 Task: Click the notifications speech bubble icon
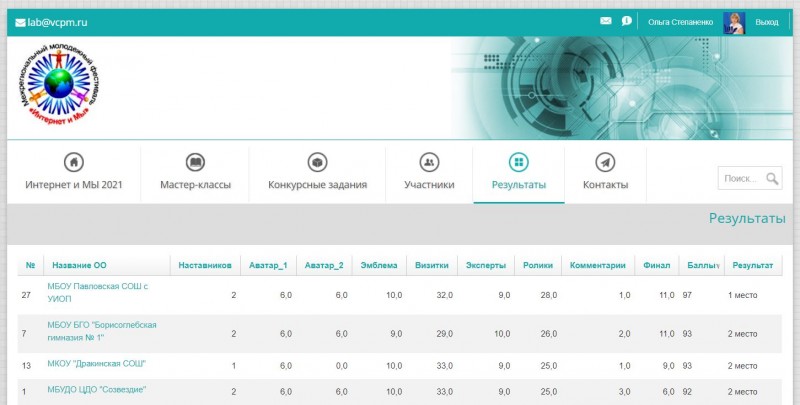626,21
